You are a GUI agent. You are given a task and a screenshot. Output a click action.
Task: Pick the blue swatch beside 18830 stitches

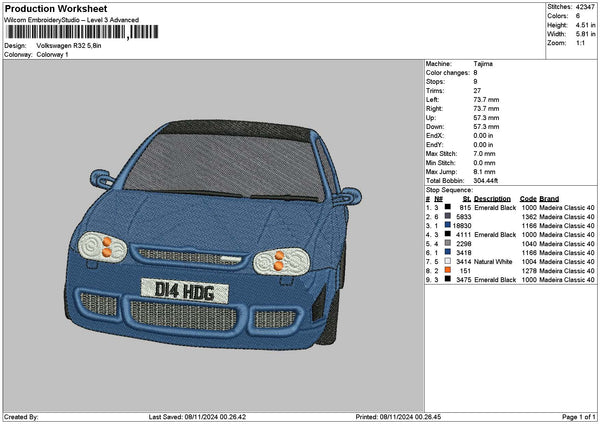click(x=447, y=225)
